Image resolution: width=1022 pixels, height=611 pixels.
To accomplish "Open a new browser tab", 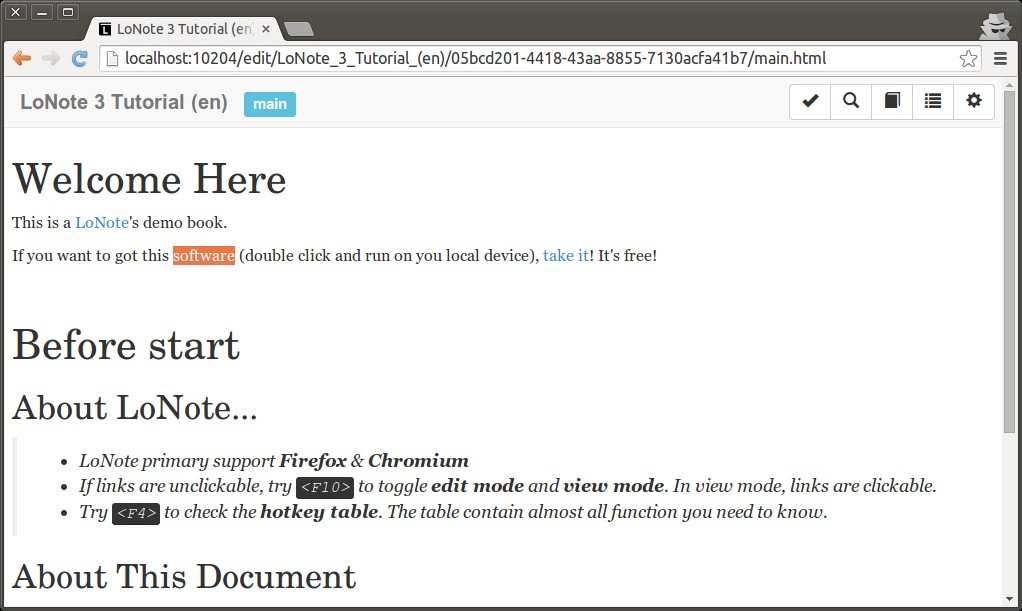I will 299,29.
